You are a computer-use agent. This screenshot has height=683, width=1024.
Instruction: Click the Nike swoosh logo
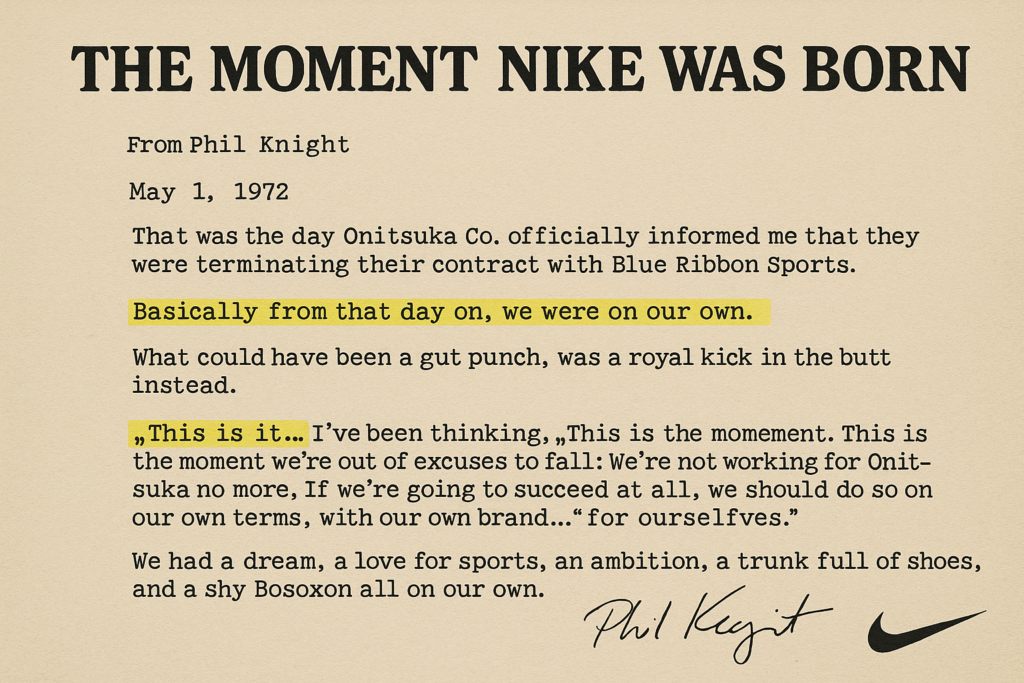[x=926, y=631]
